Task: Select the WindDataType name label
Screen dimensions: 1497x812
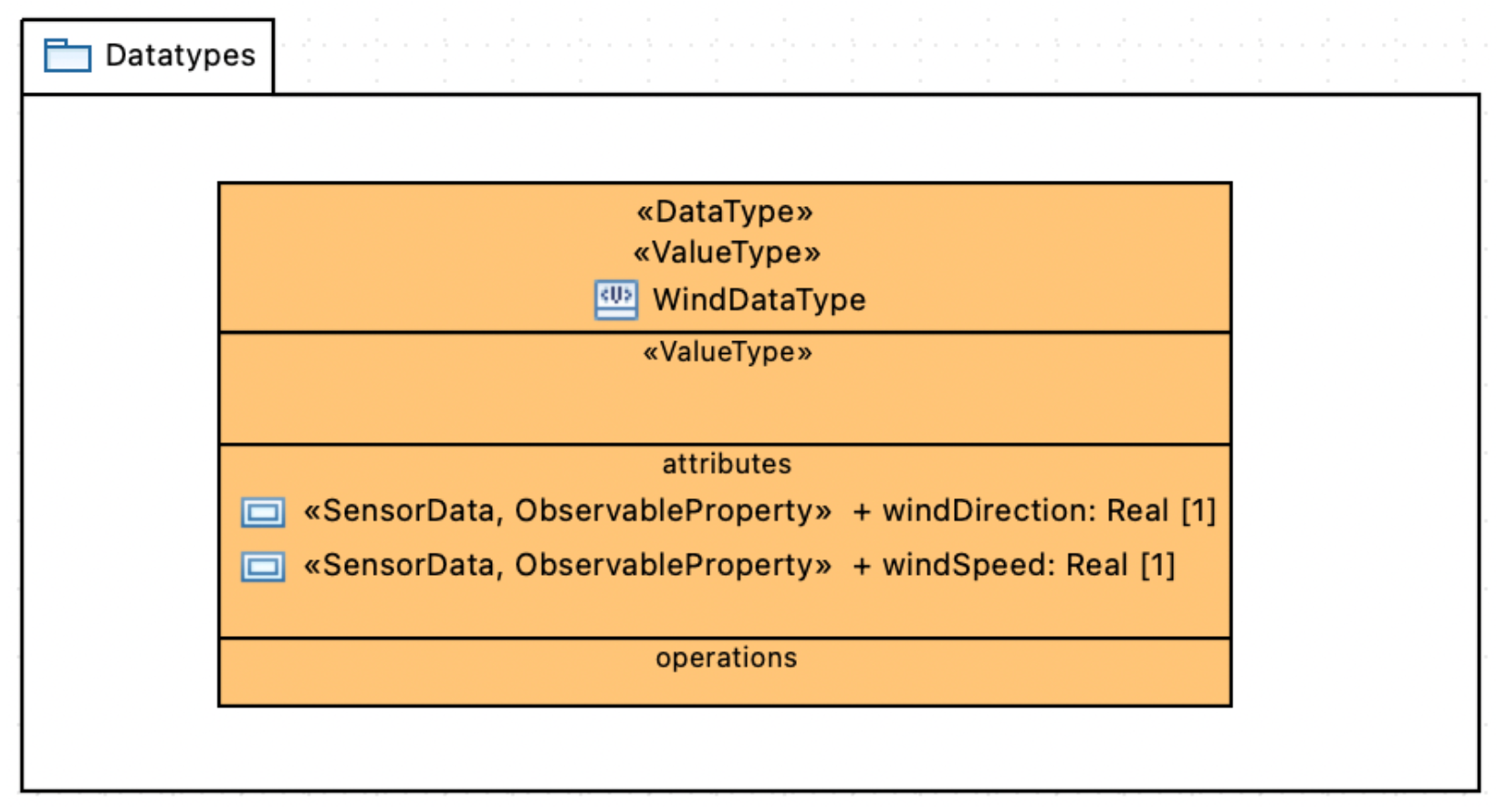Action: point(759,300)
